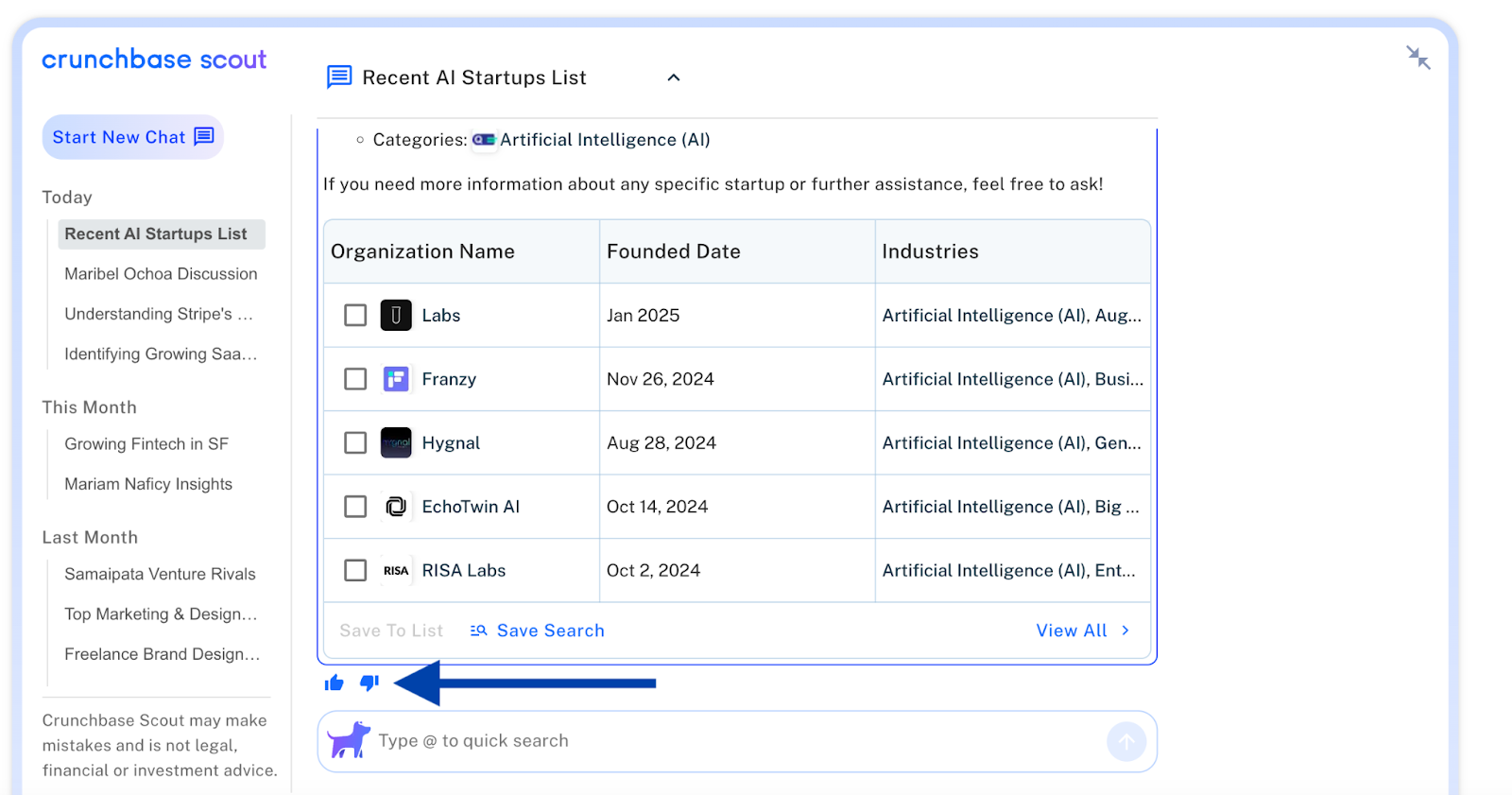Click the crunchbase scout logo

[154, 60]
